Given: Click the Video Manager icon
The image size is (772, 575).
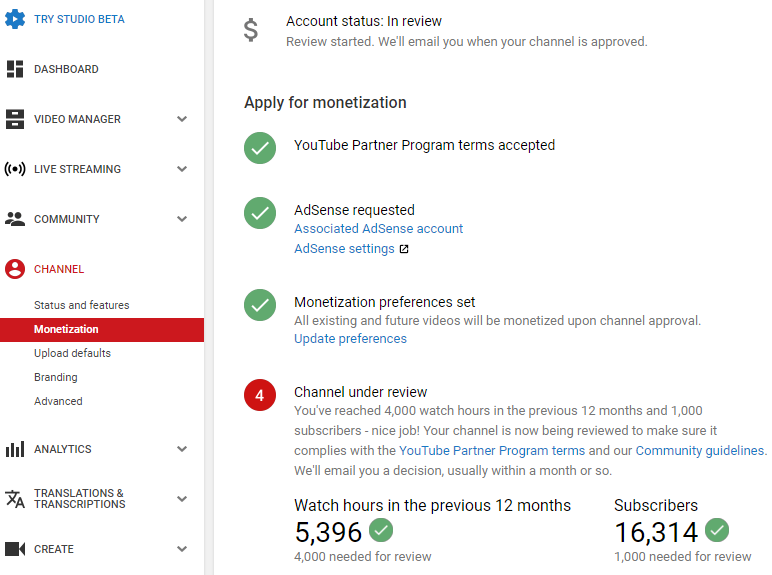Looking at the screenshot, I should click(x=15, y=119).
